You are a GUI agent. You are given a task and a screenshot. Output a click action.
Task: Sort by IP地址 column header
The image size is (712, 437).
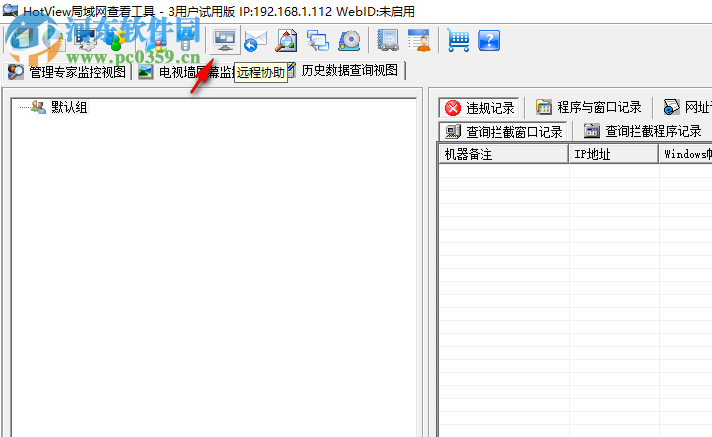[613, 154]
